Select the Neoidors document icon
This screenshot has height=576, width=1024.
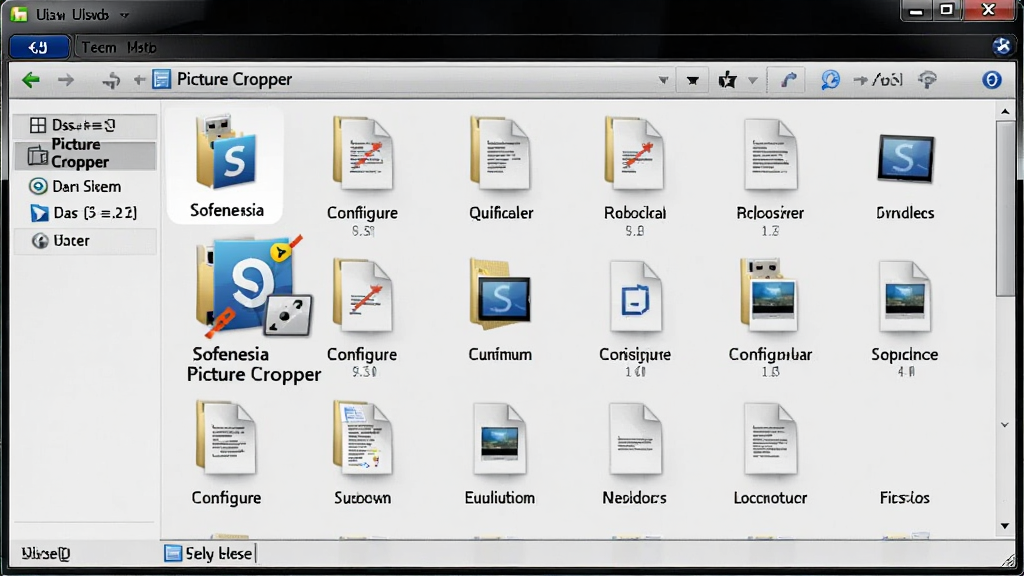pyautogui.click(x=635, y=439)
